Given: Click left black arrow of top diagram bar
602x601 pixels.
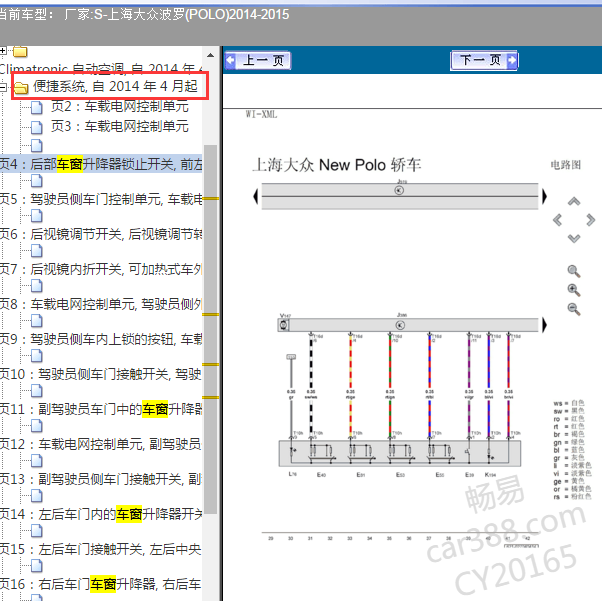Looking at the screenshot, I should tap(256, 197).
